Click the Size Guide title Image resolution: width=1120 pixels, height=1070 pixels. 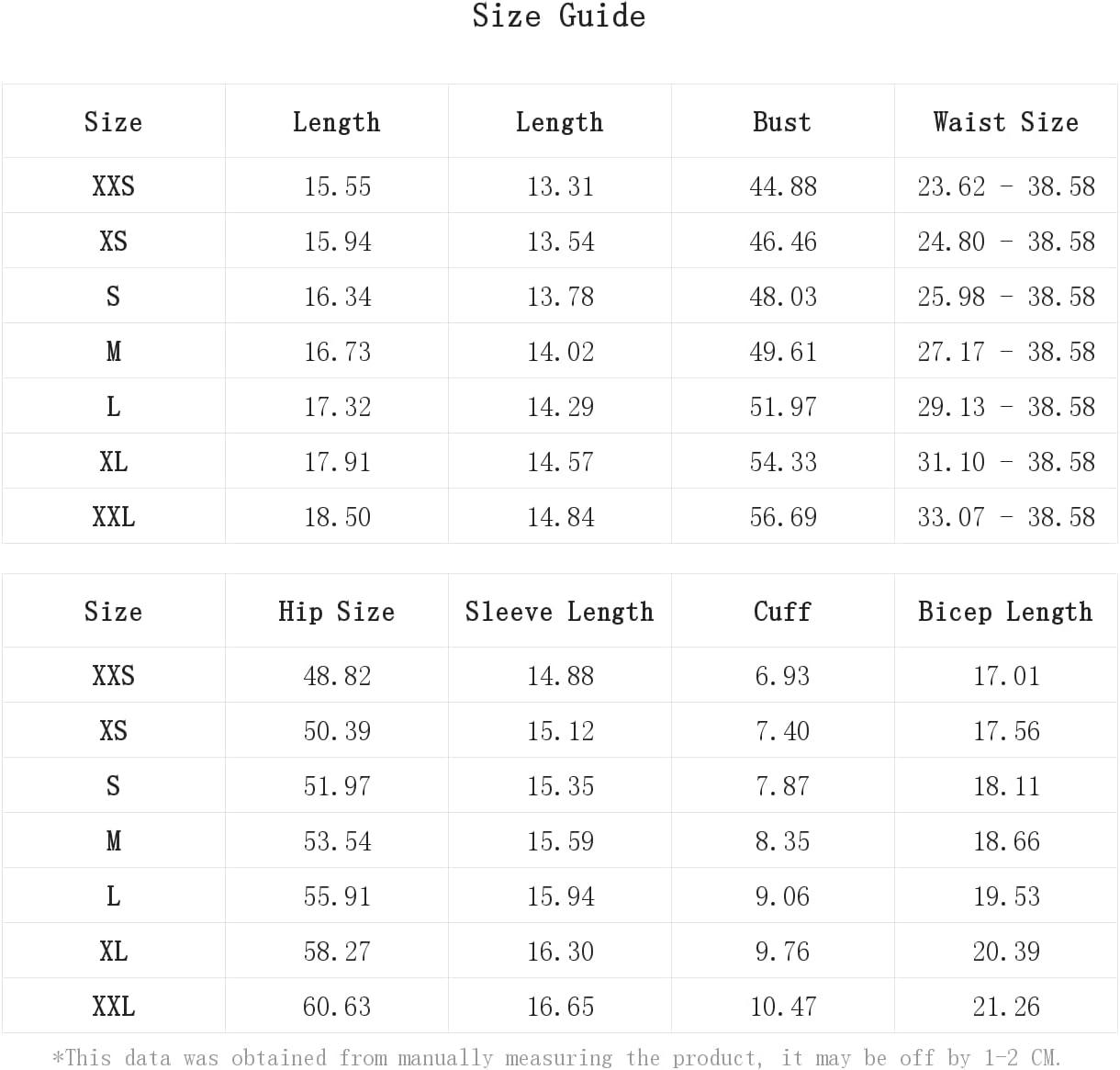(558, 17)
